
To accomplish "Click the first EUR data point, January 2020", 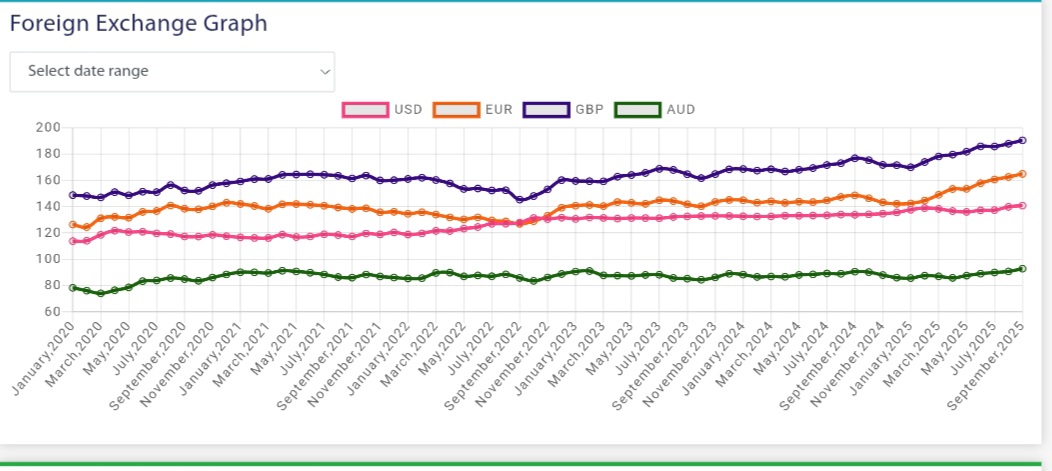I will 73,225.
